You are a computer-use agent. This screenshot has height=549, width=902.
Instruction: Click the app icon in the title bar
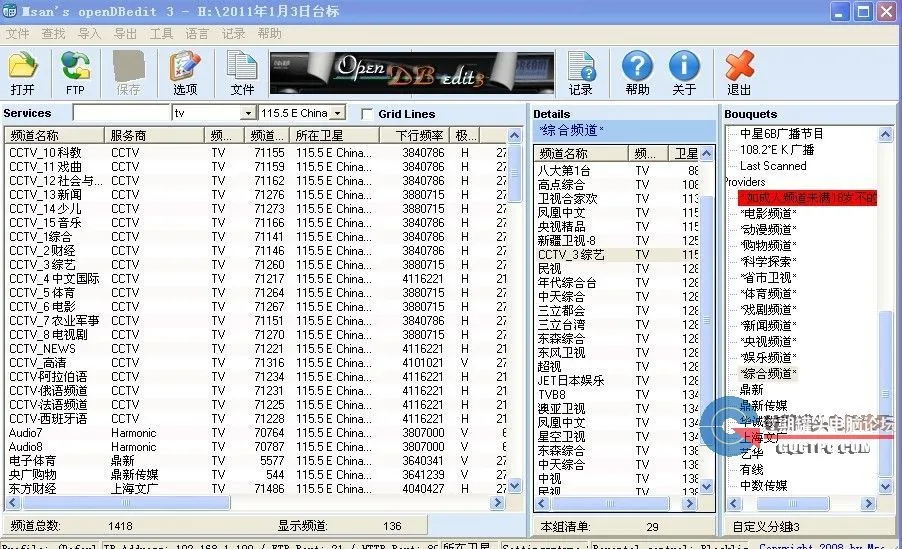coord(10,11)
